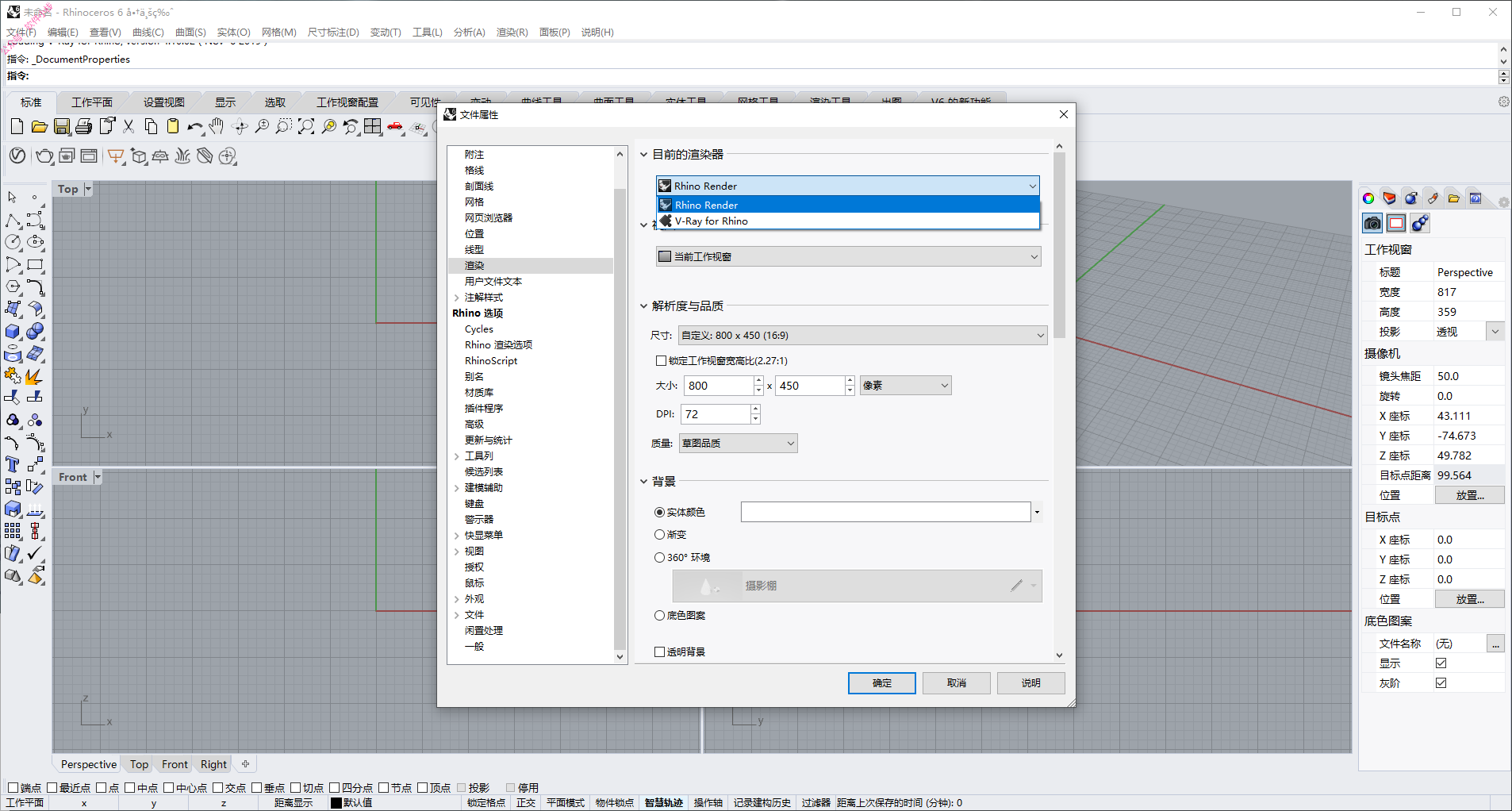Select the Pan hand tool
1512x811 pixels.
tap(217, 127)
